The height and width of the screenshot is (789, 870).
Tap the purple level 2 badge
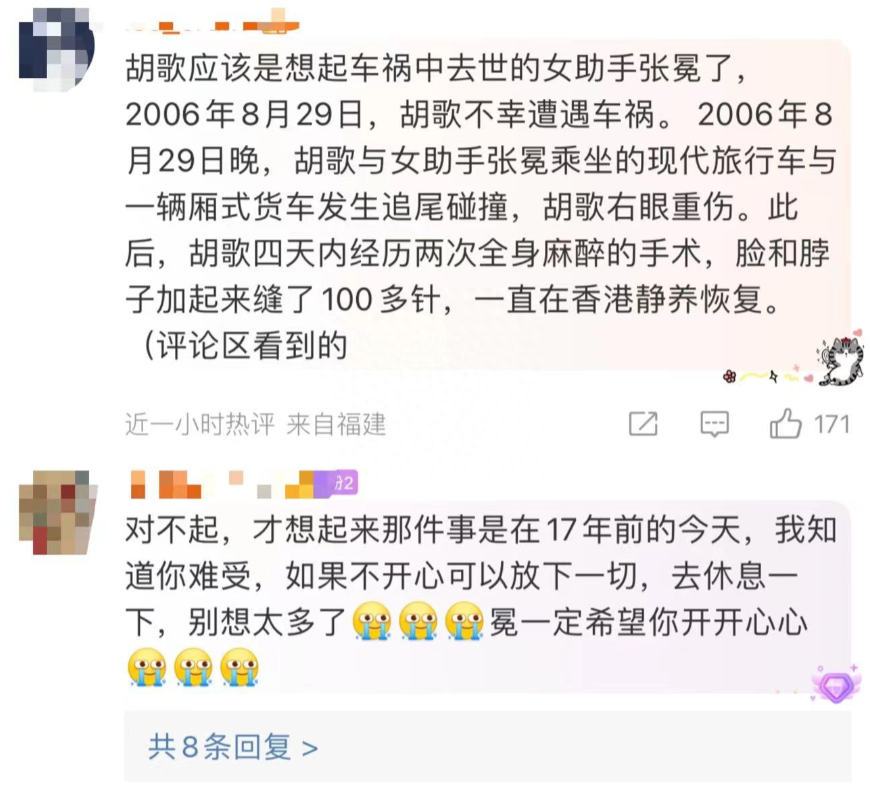344,483
